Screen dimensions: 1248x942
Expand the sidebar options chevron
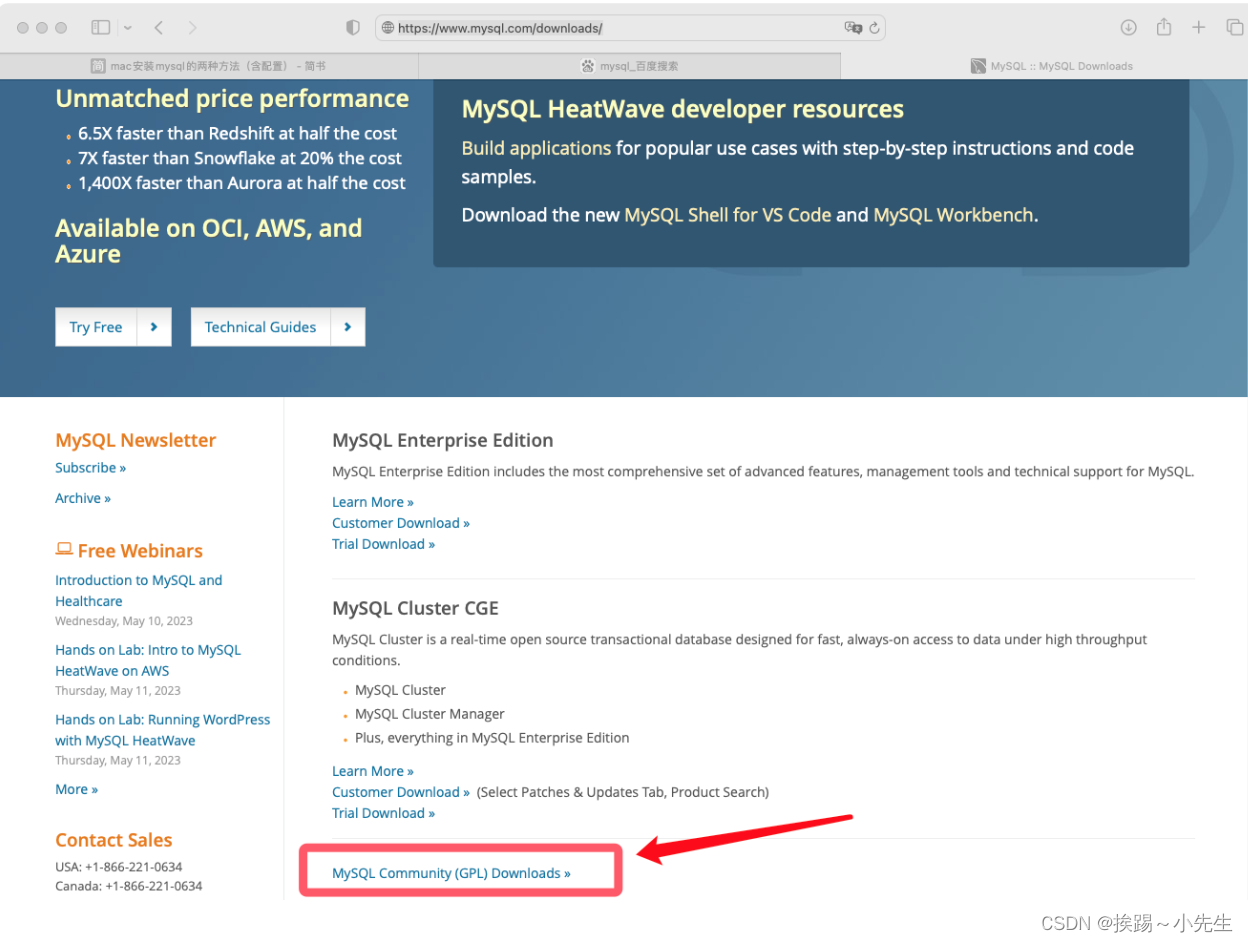point(126,27)
